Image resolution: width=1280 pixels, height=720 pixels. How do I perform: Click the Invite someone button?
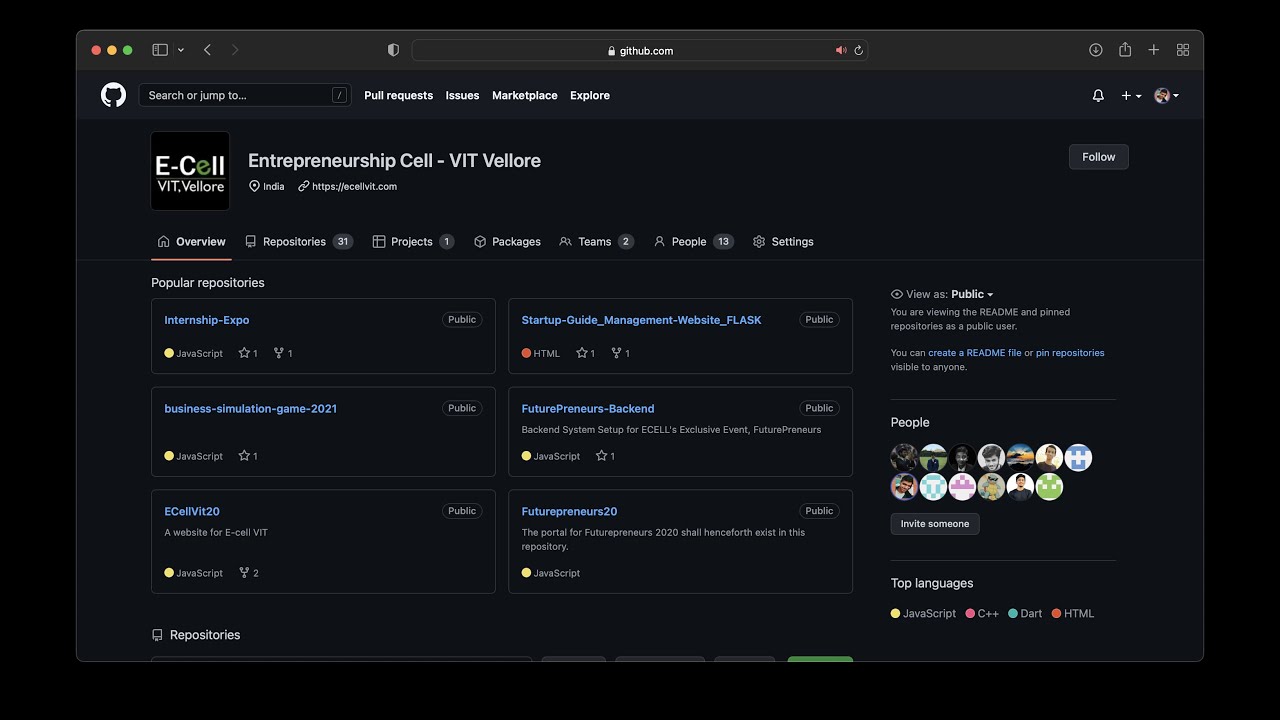point(935,524)
